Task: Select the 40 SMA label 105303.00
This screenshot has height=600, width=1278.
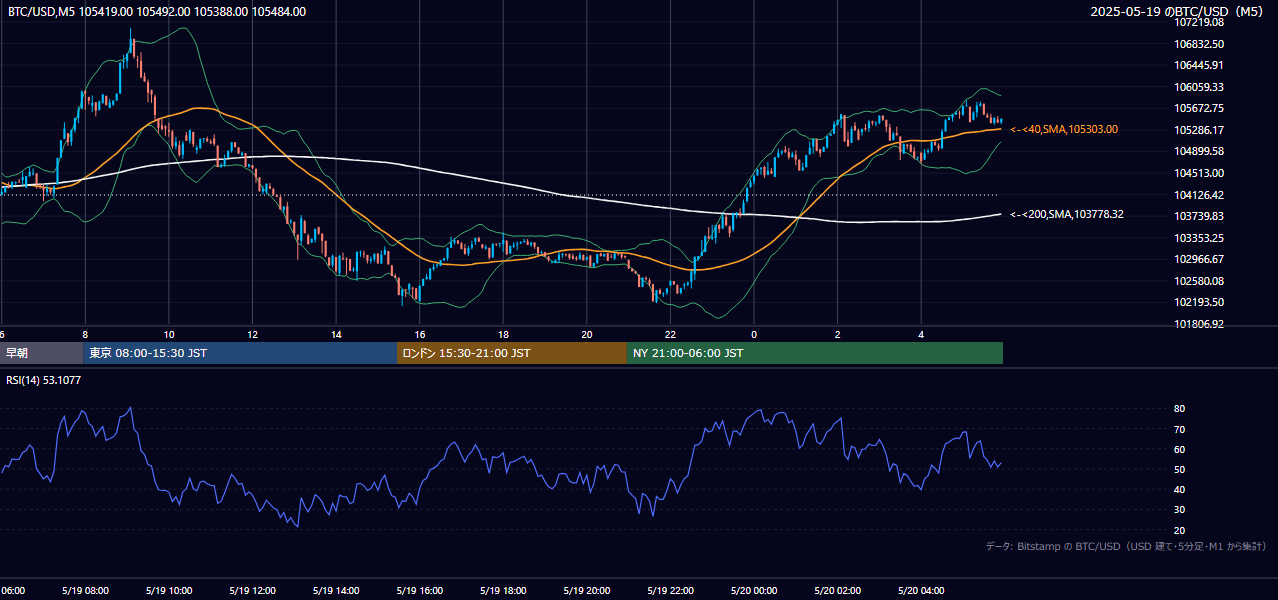Action: coord(1065,129)
